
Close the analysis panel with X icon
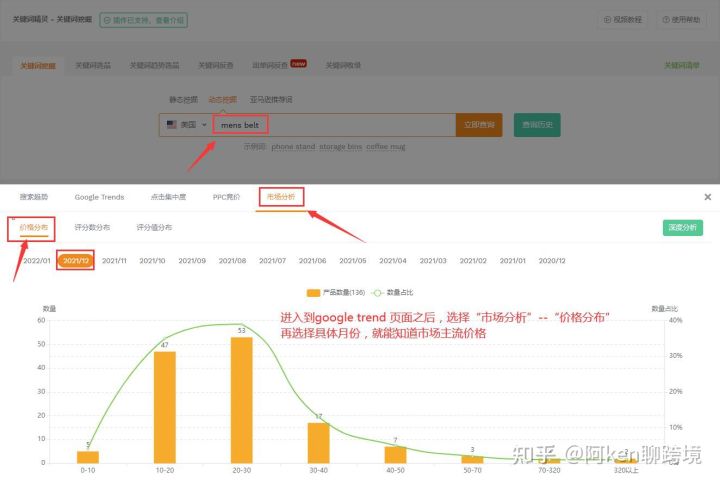[x=708, y=197]
